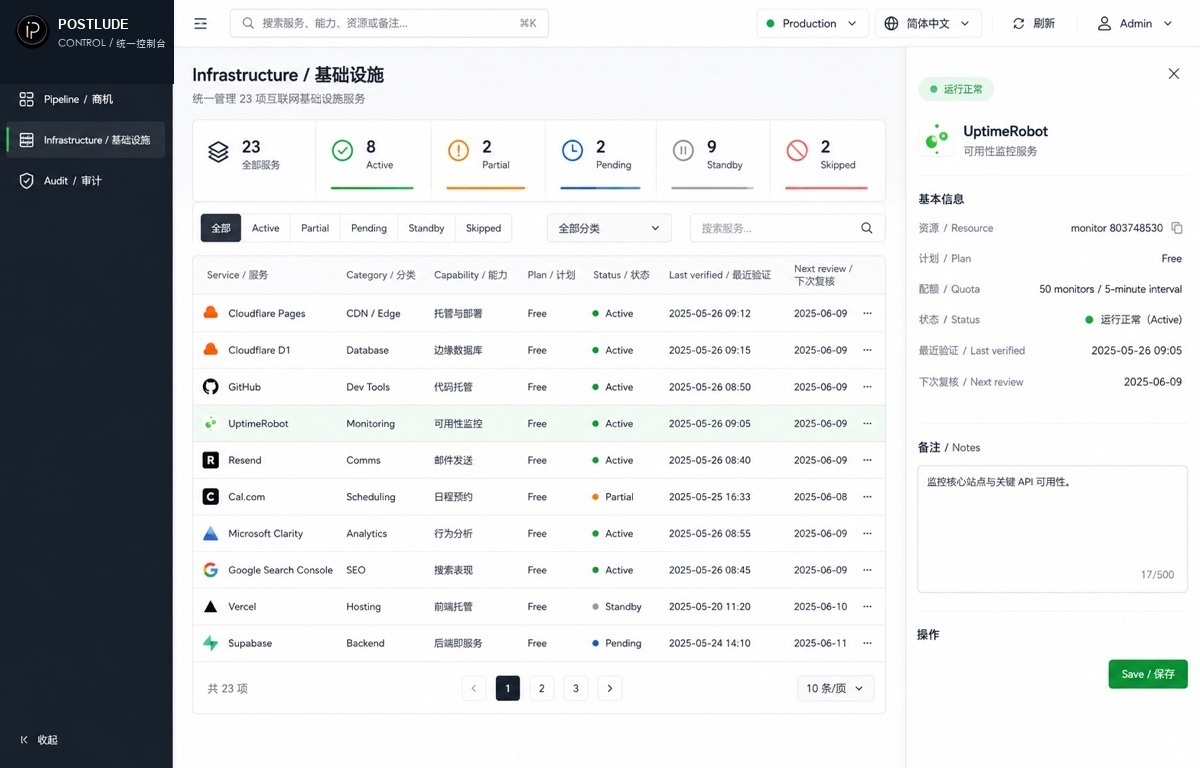Click the Cal.com service icon

pos(210,497)
